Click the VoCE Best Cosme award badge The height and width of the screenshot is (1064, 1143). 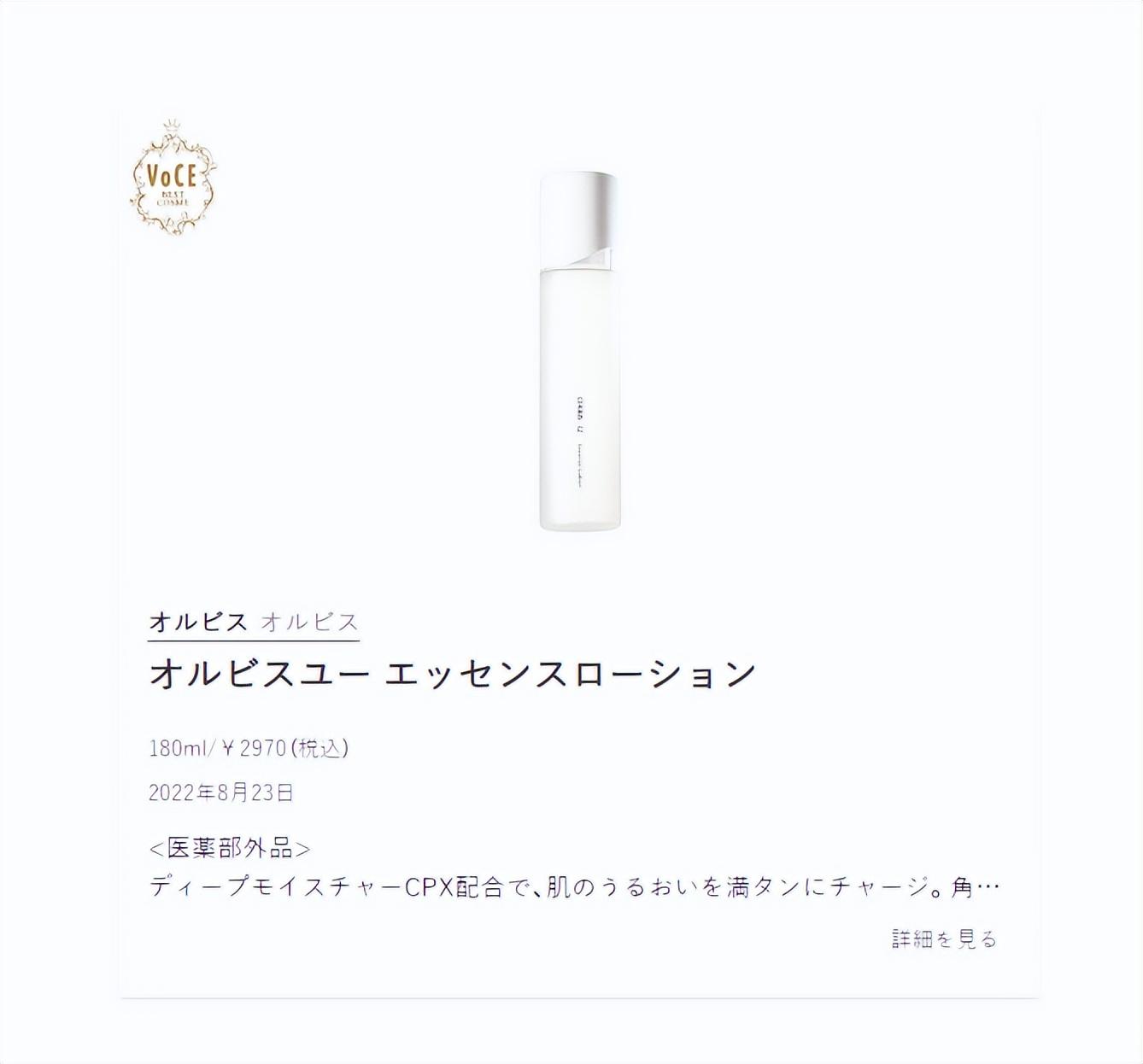(x=173, y=178)
